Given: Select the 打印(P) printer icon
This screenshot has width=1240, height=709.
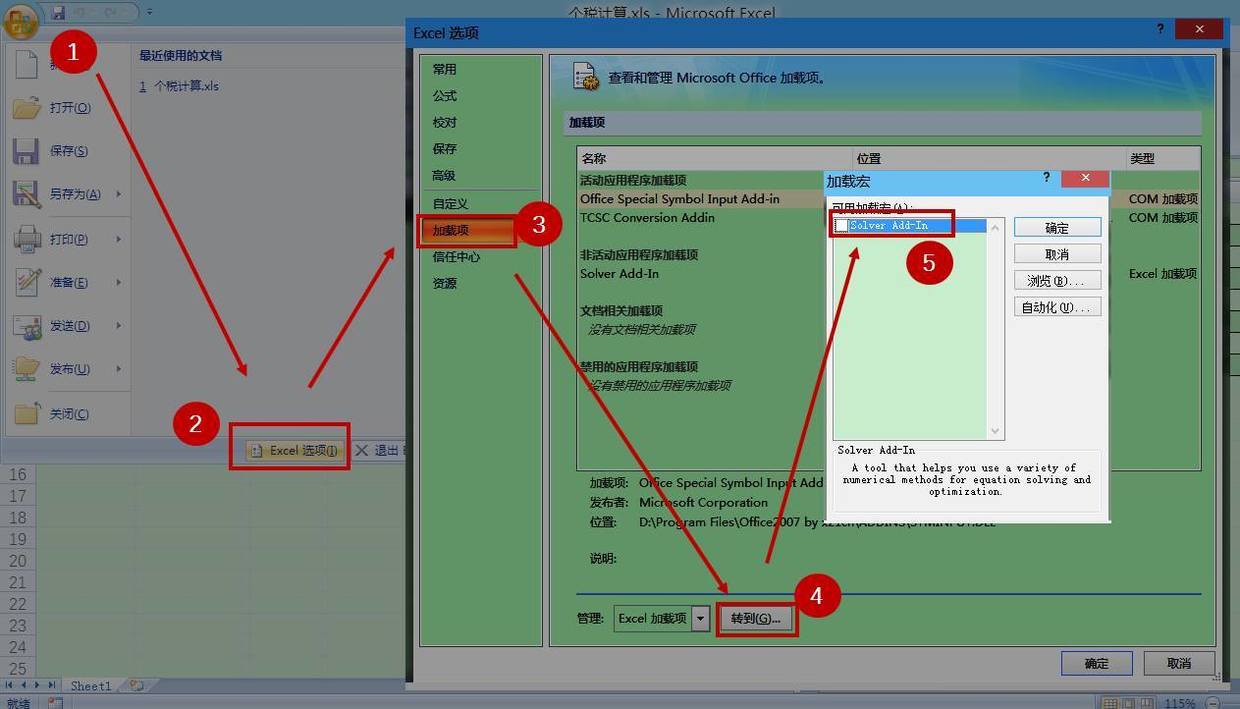Looking at the screenshot, I should [x=26, y=240].
